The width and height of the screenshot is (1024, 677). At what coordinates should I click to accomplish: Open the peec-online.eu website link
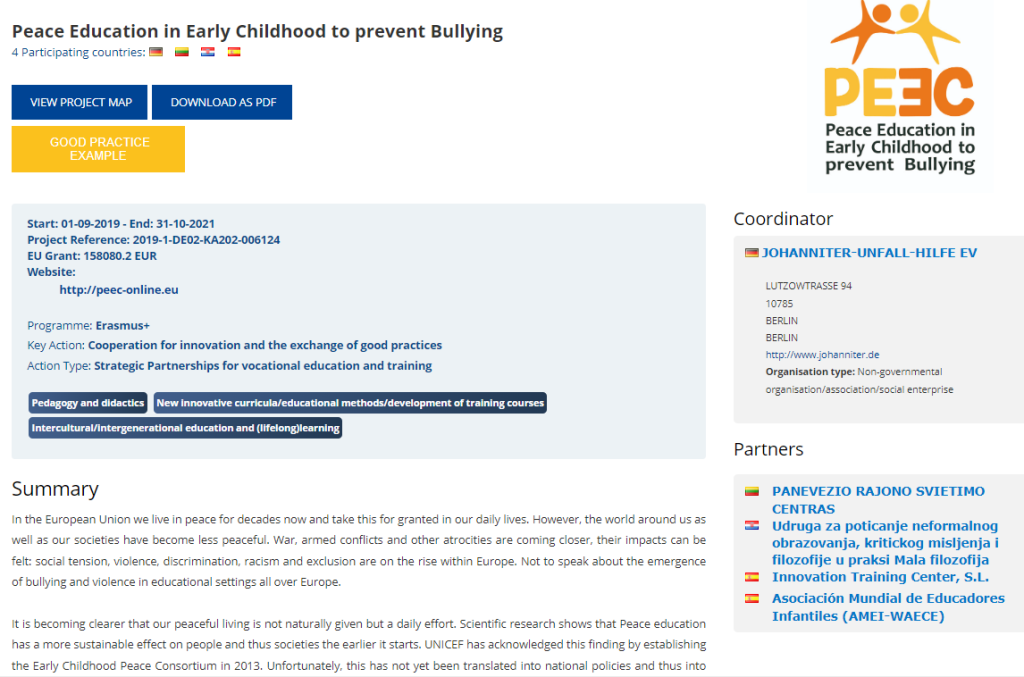[x=119, y=290]
